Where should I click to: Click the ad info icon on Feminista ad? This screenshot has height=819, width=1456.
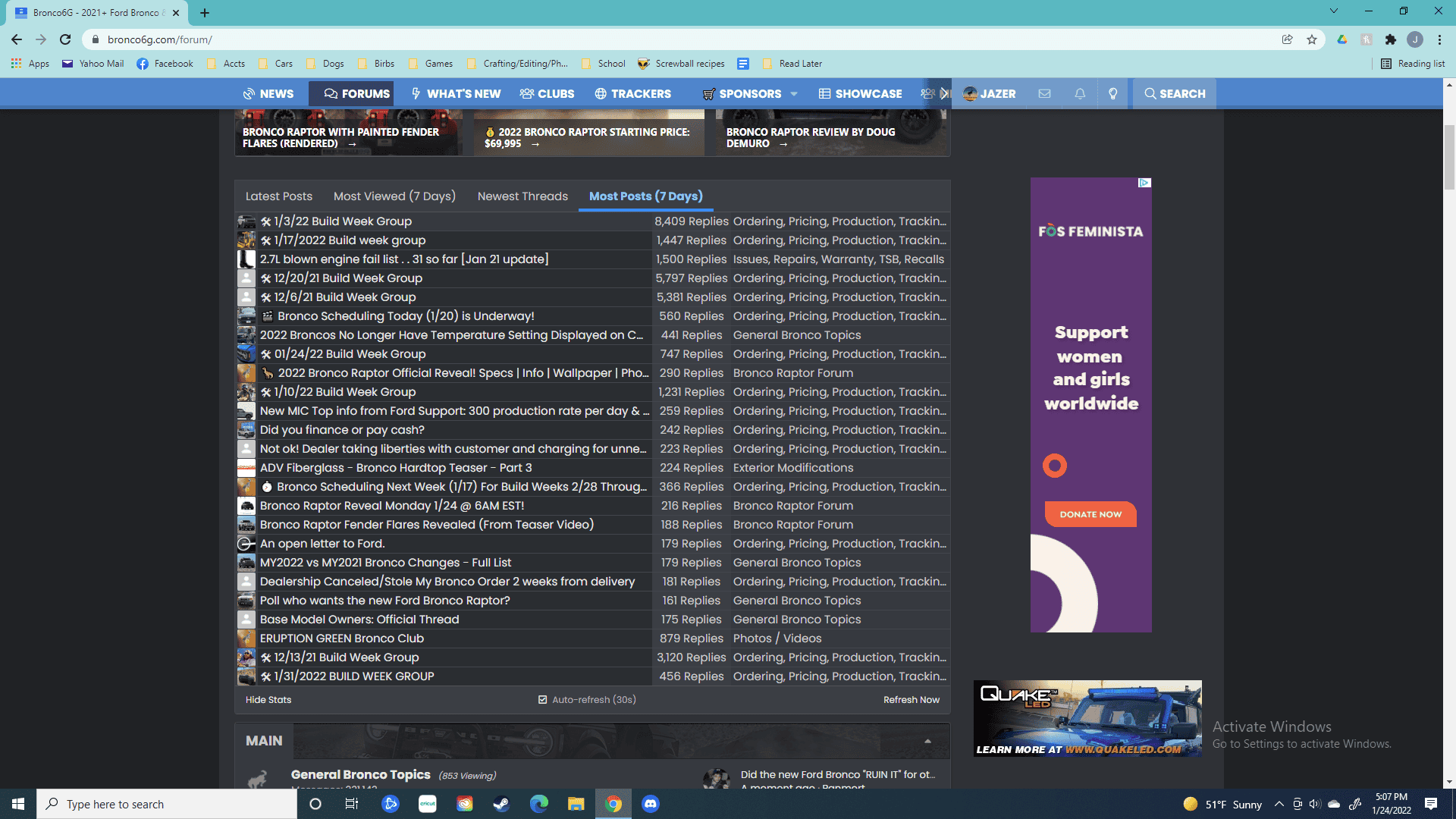tap(1145, 183)
